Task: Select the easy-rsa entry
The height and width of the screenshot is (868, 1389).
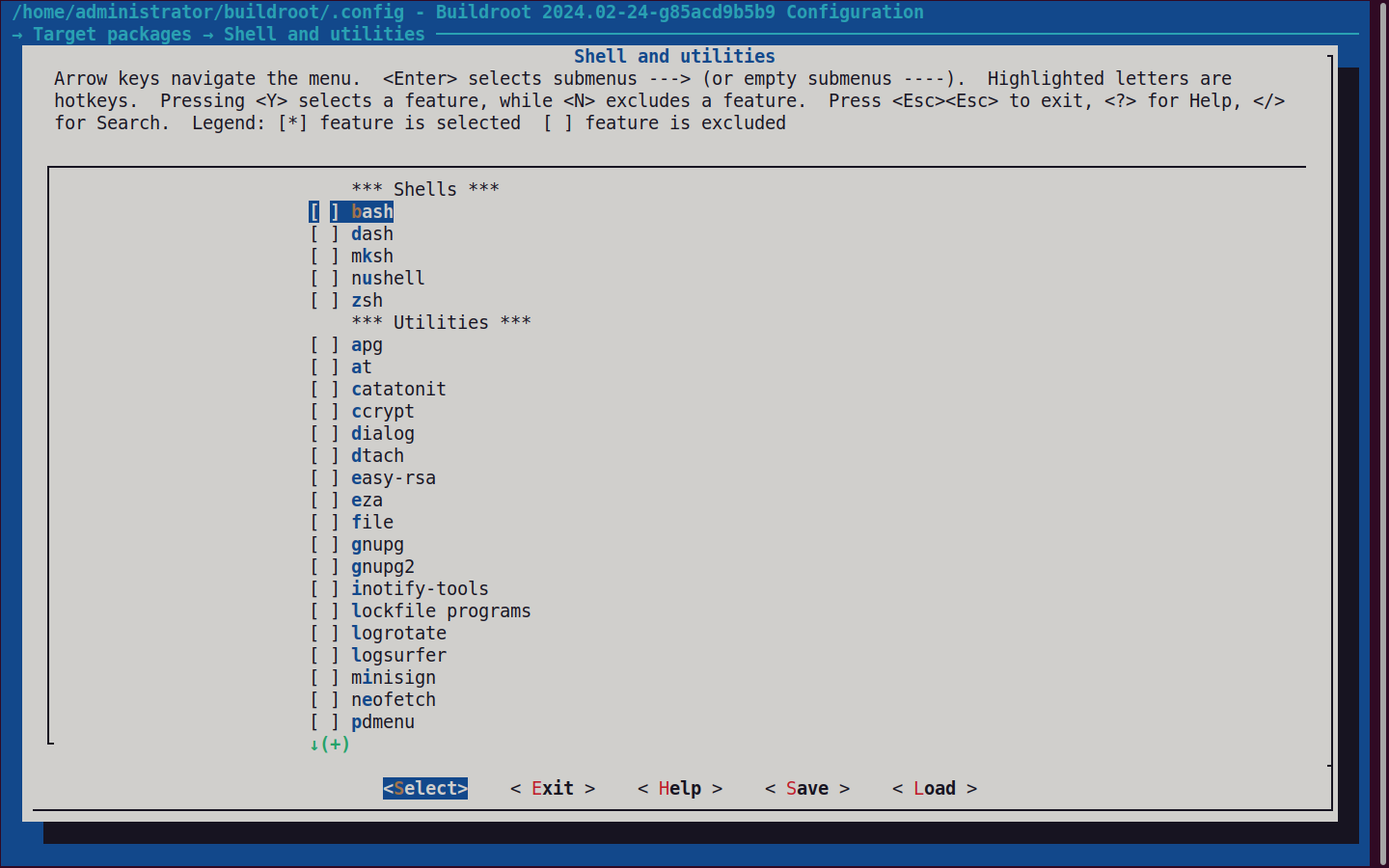Action: (394, 478)
